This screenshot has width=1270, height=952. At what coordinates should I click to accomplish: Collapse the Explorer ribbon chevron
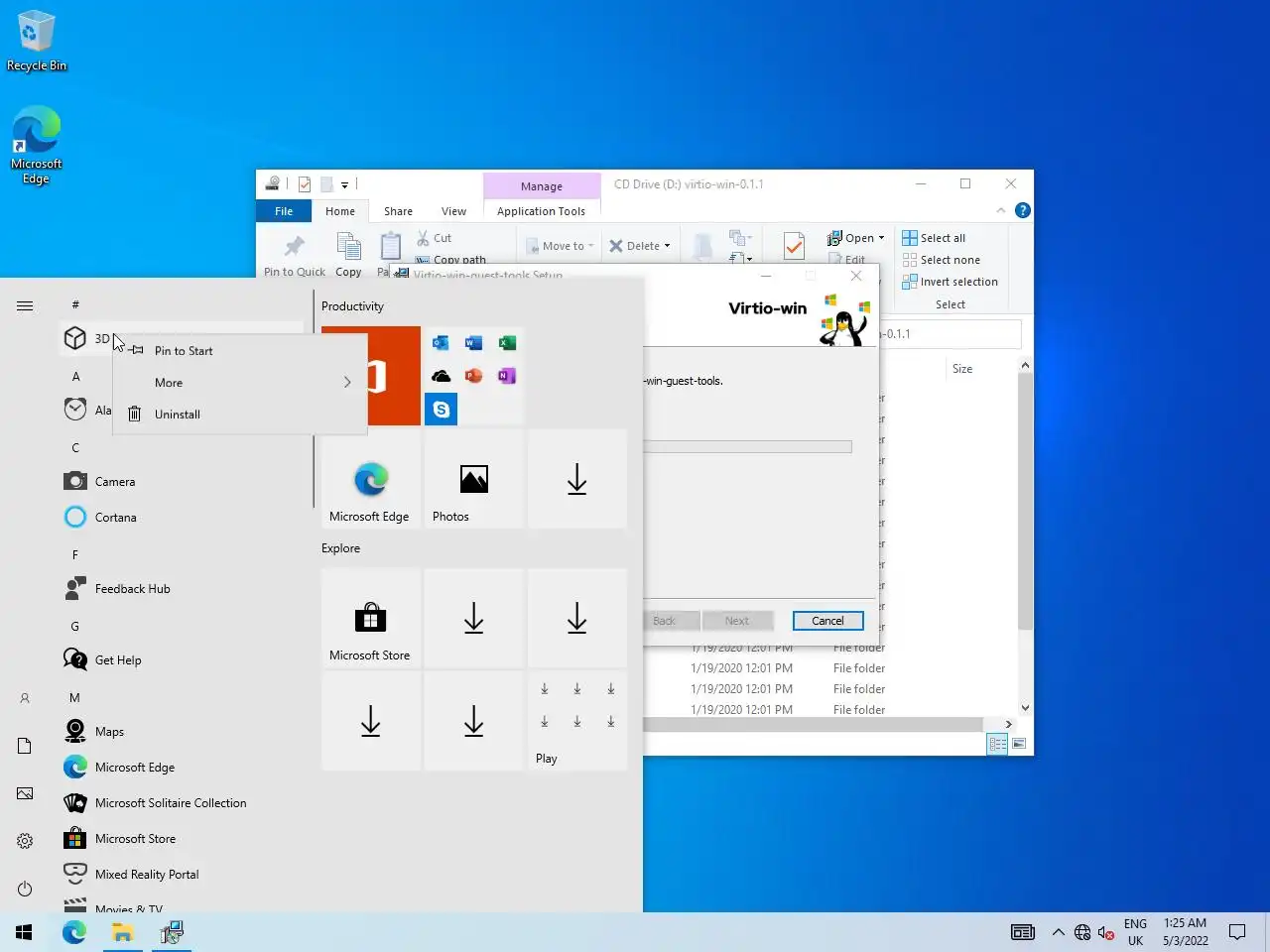point(1000,210)
